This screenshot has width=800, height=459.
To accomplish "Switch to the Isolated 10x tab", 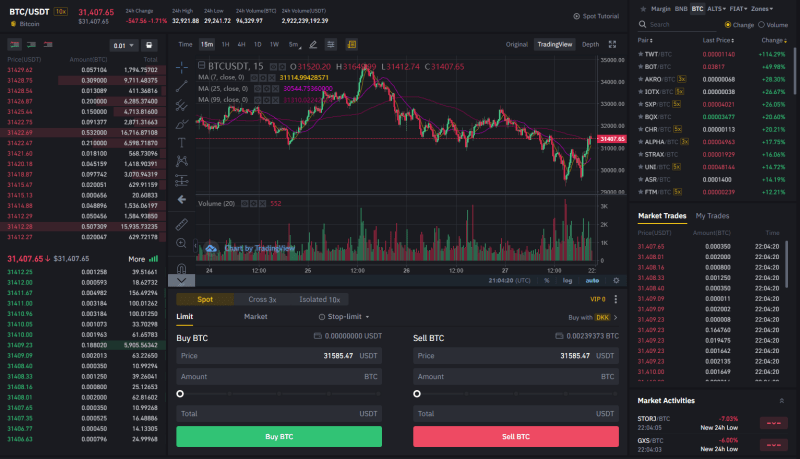I will [x=319, y=299].
